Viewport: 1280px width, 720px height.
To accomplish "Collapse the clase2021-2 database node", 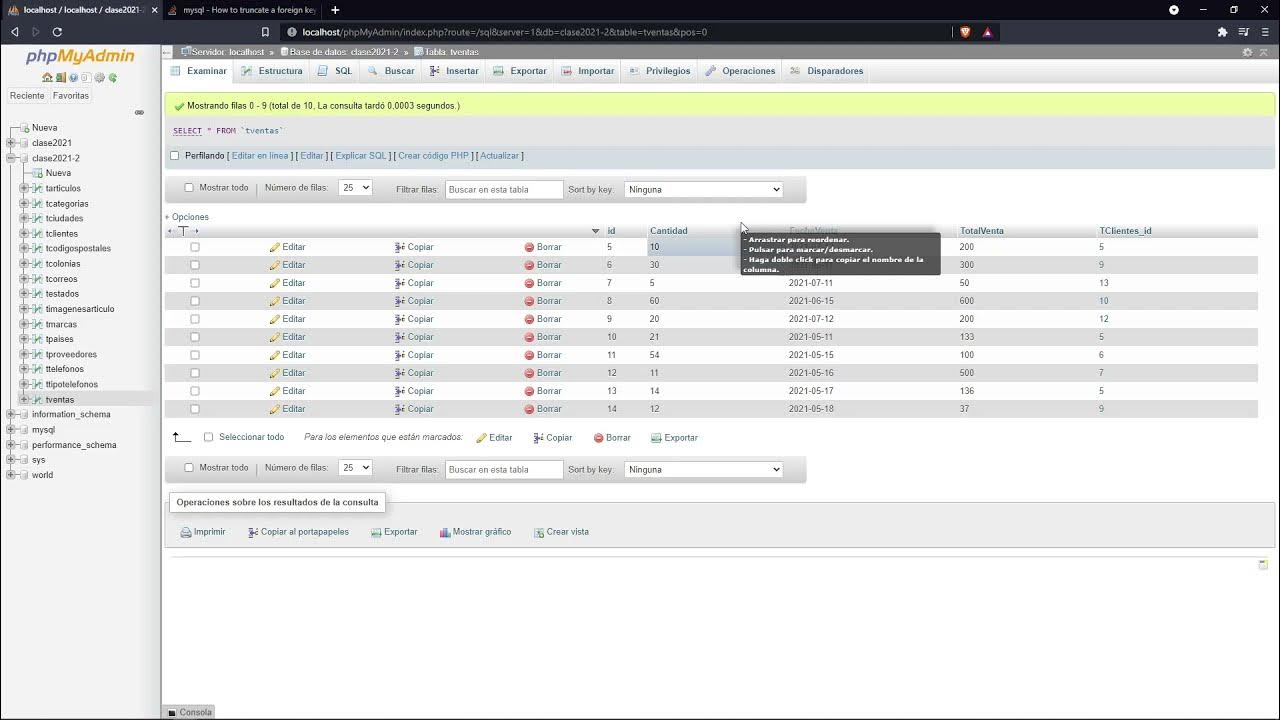I will [11, 158].
